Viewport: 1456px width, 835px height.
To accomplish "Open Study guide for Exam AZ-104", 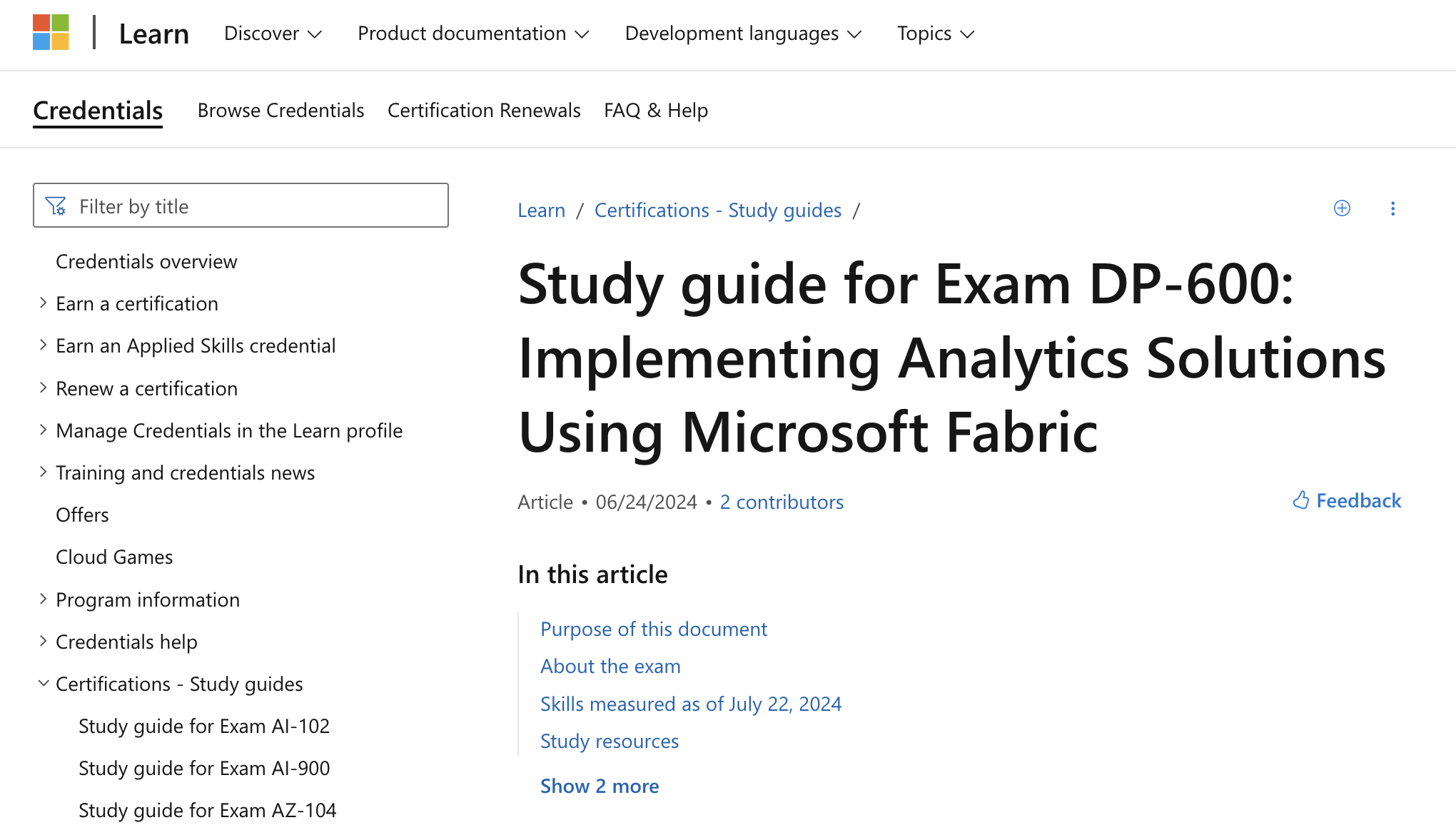I will click(207, 811).
